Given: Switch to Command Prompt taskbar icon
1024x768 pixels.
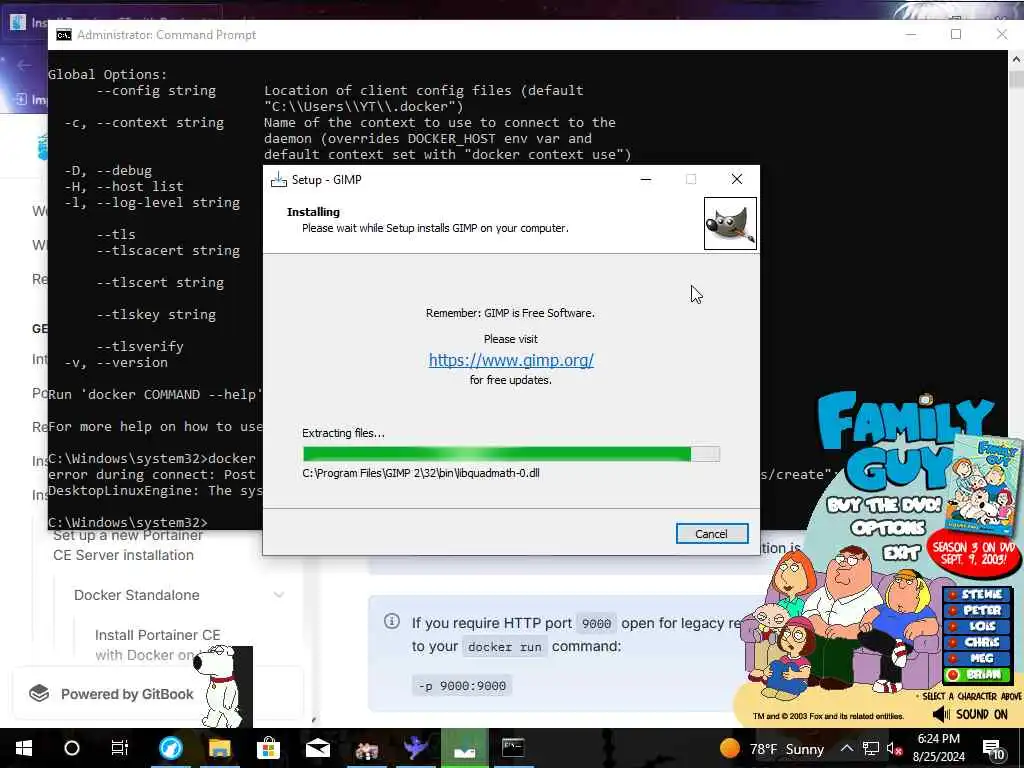Looking at the screenshot, I should (513, 748).
